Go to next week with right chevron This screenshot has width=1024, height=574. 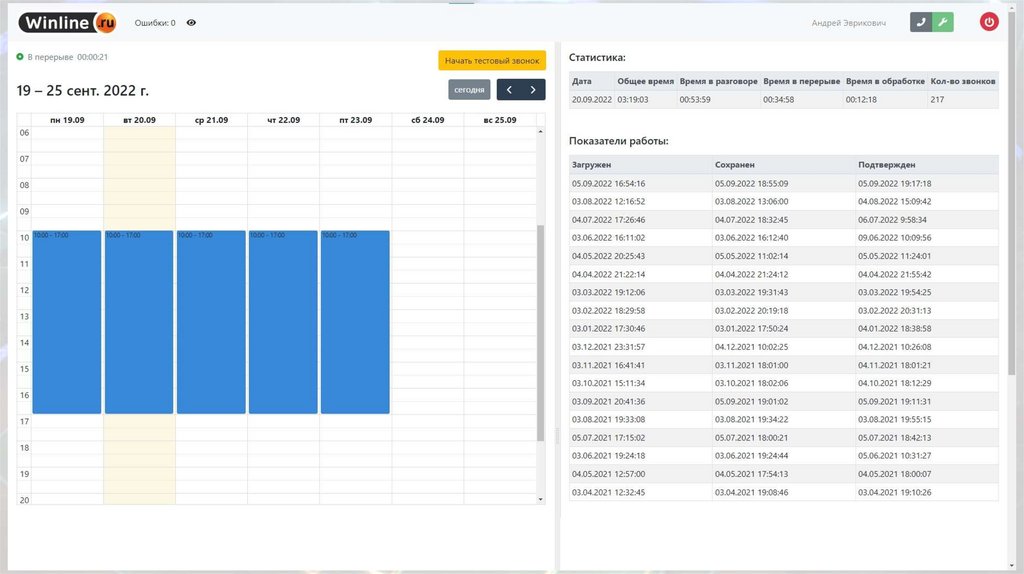click(533, 90)
